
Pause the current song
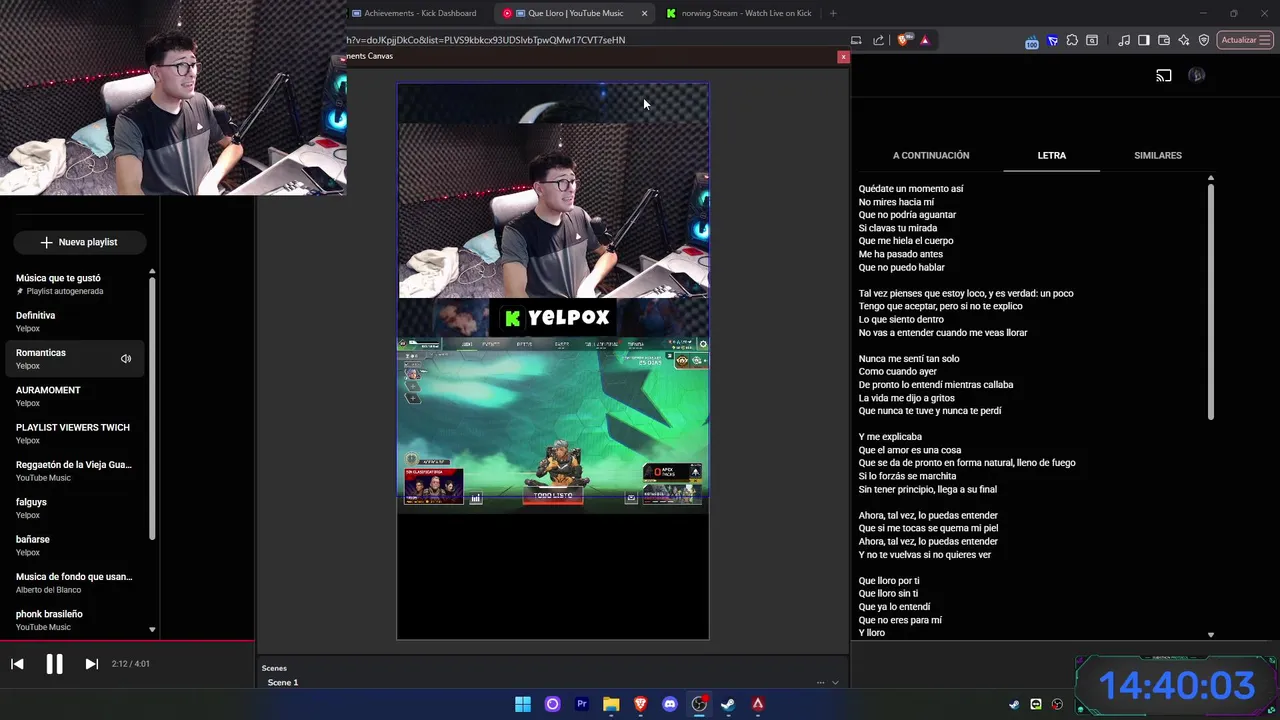coord(54,664)
